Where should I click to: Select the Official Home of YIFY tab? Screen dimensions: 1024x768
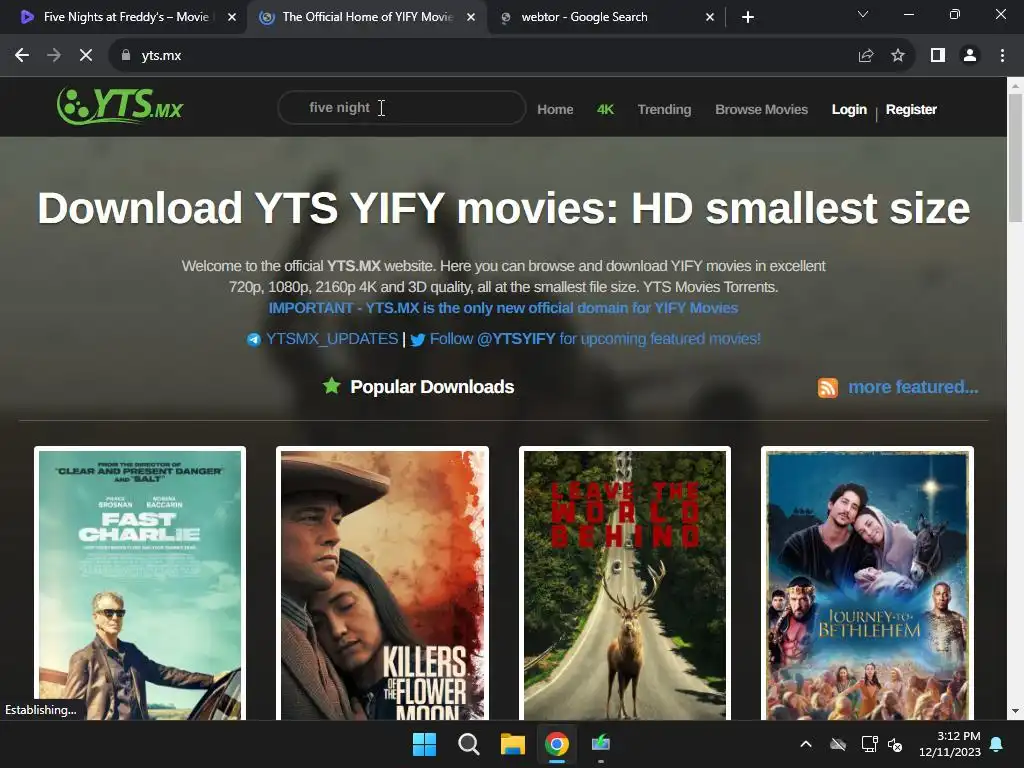click(367, 17)
